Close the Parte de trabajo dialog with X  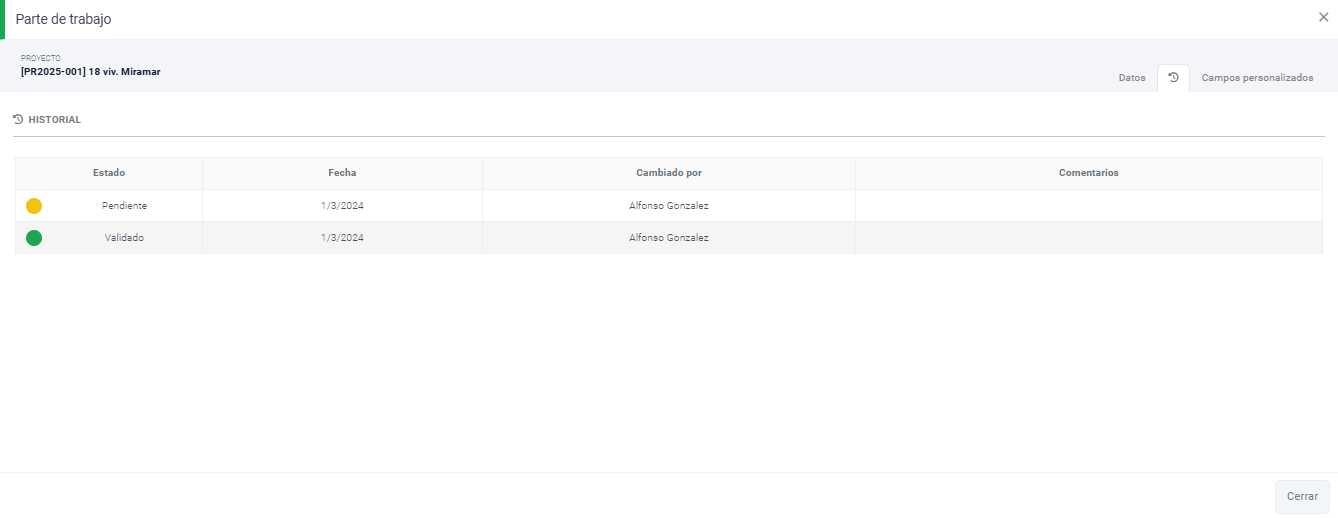coord(1323,17)
